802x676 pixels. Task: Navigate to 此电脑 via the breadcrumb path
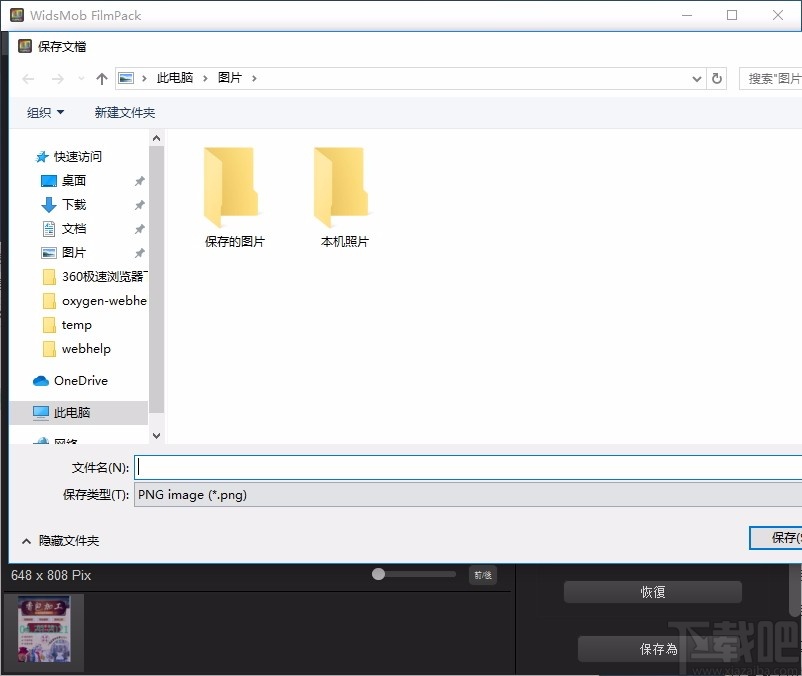177,77
